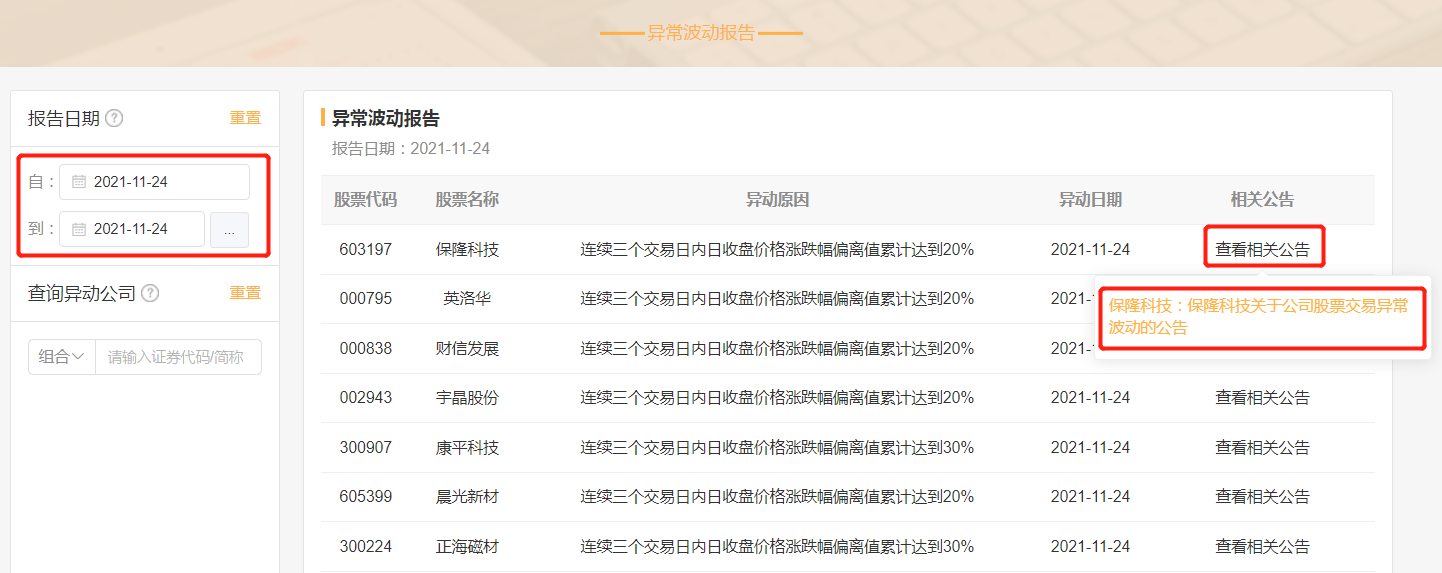Click the calendar icon in the 到 date field

pos(79,229)
